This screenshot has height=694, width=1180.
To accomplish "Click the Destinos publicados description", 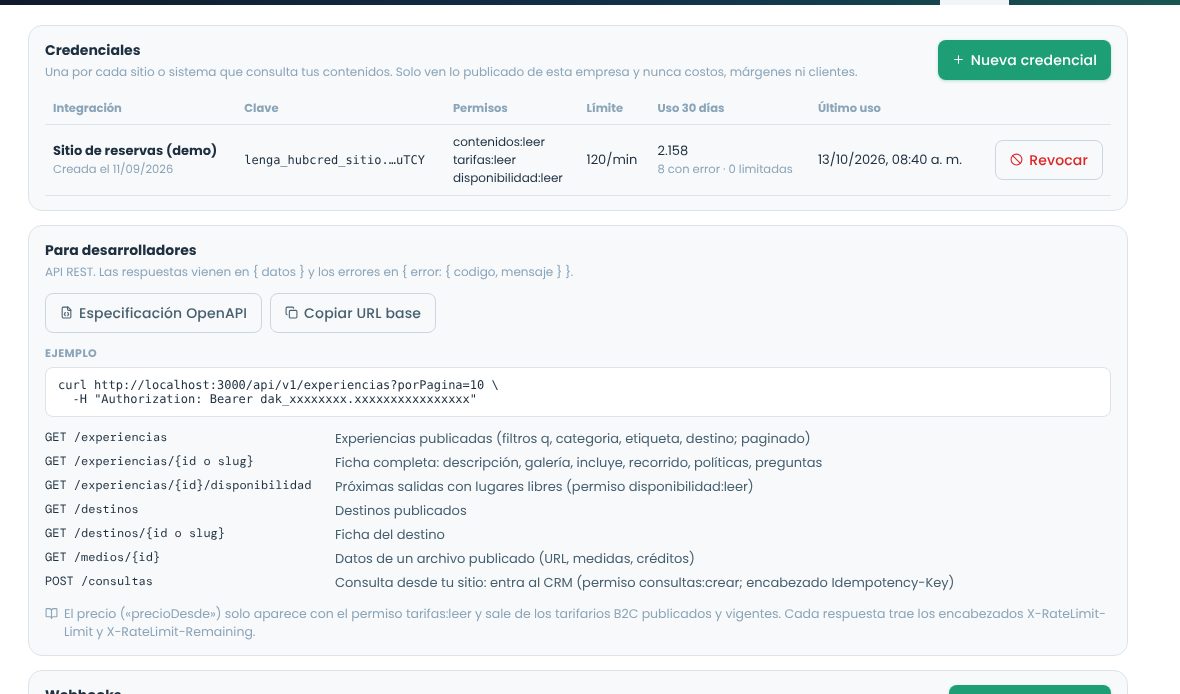I will (400, 510).
